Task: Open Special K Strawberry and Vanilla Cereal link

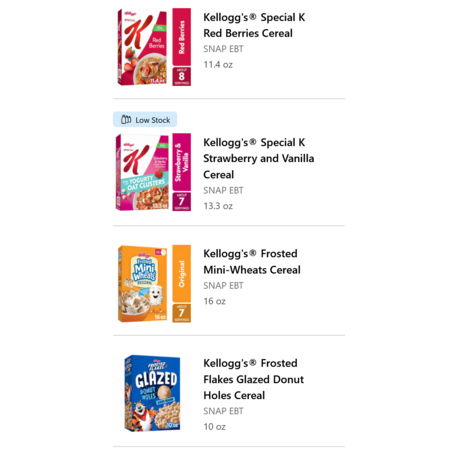Action: [x=259, y=158]
